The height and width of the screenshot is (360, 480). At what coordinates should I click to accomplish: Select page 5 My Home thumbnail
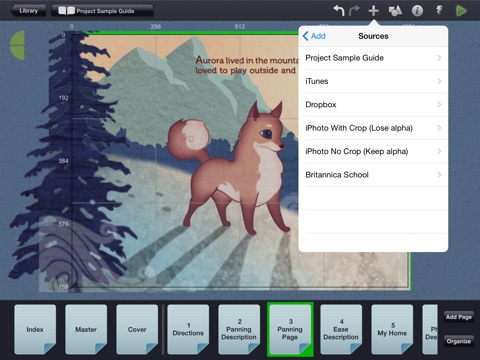click(x=392, y=329)
